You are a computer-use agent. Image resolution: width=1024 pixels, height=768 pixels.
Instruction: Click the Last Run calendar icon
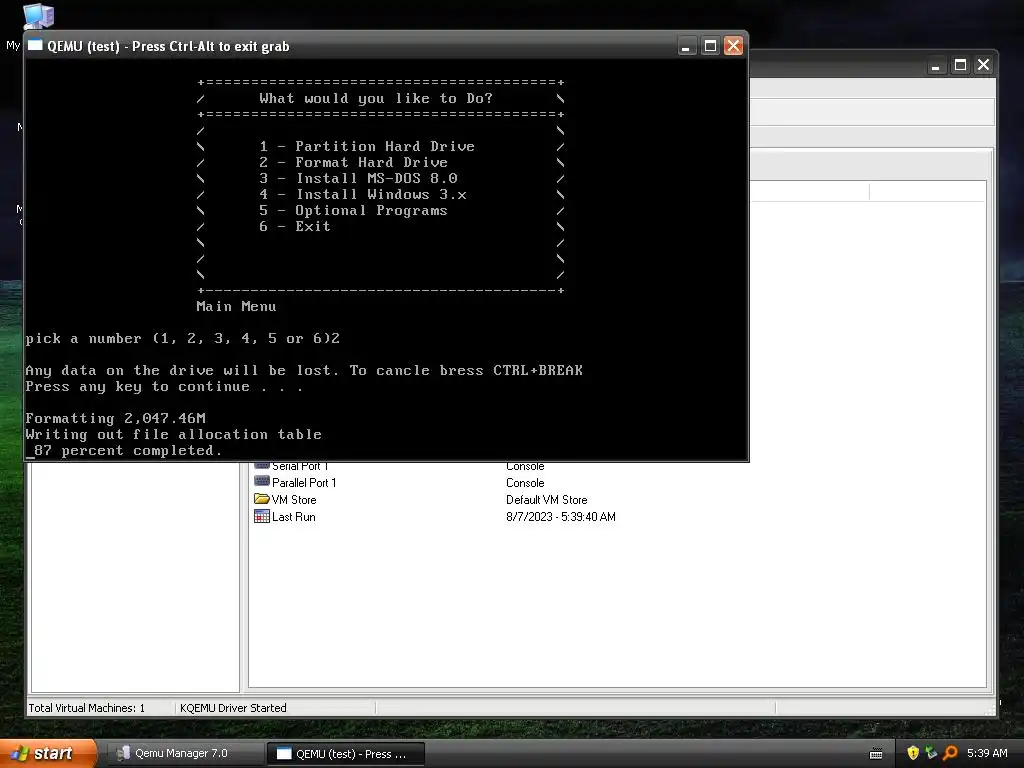click(261, 516)
